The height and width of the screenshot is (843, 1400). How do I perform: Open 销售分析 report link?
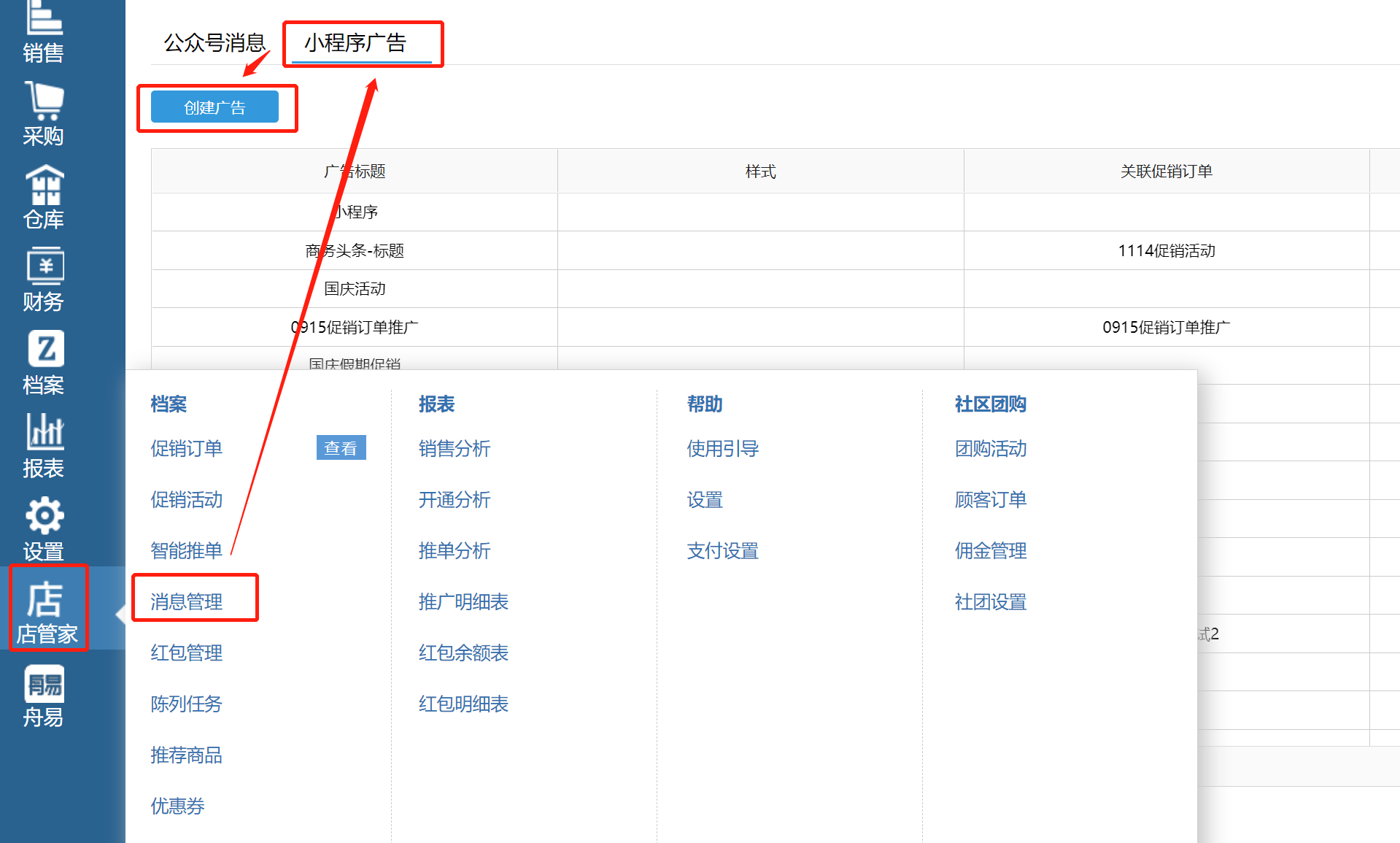pyautogui.click(x=455, y=448)
